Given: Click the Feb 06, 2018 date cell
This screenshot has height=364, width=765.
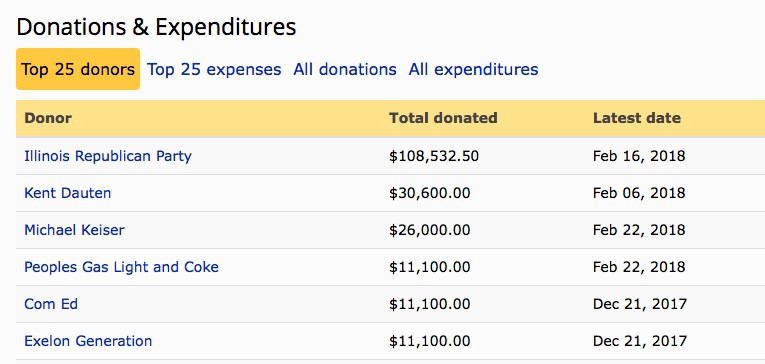Looking at the screenshot, I should 639,193.
